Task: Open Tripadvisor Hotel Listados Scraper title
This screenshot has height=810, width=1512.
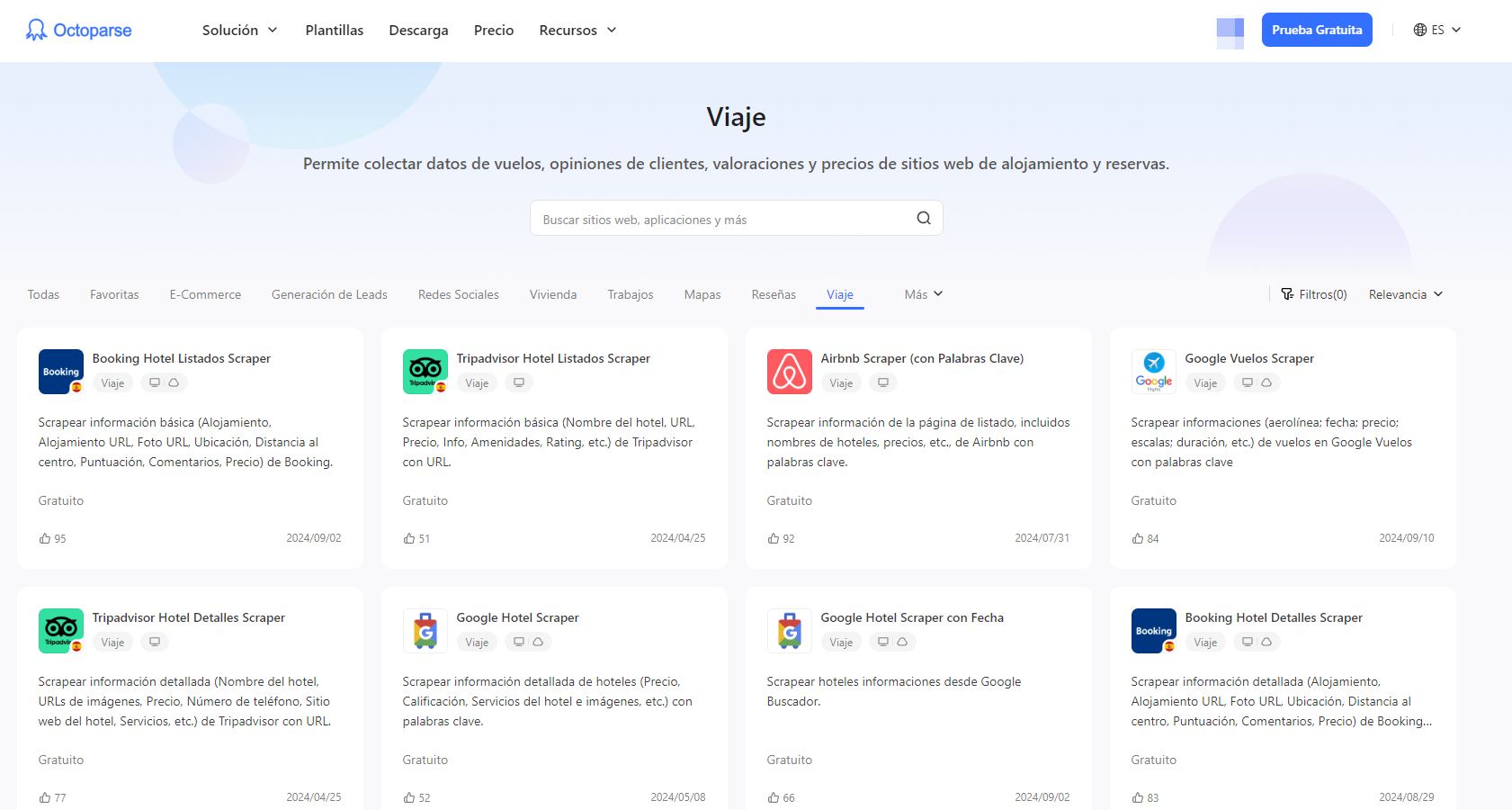Action: click(x=553, y=358)
